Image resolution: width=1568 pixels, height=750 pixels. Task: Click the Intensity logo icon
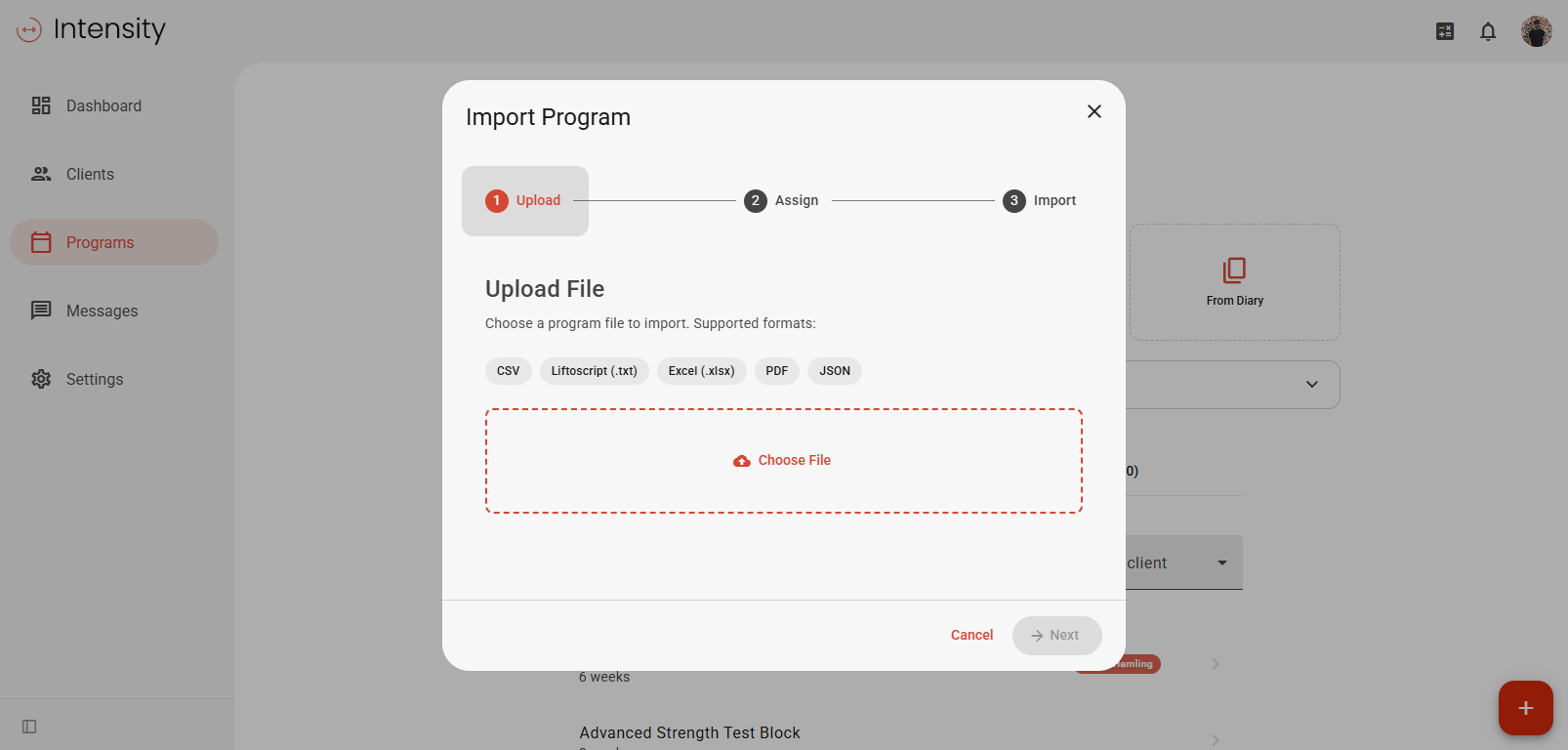(x=29, y=30)
